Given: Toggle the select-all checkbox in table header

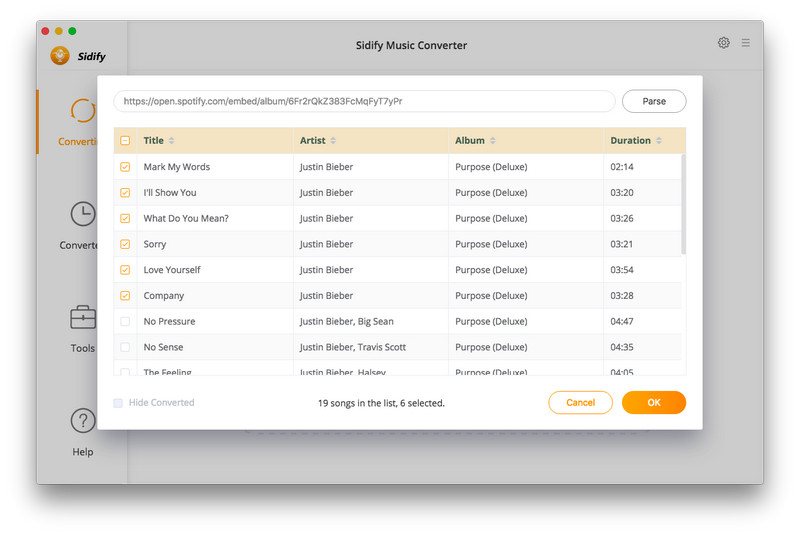Looking at the screenshot, I should point(125,140).
